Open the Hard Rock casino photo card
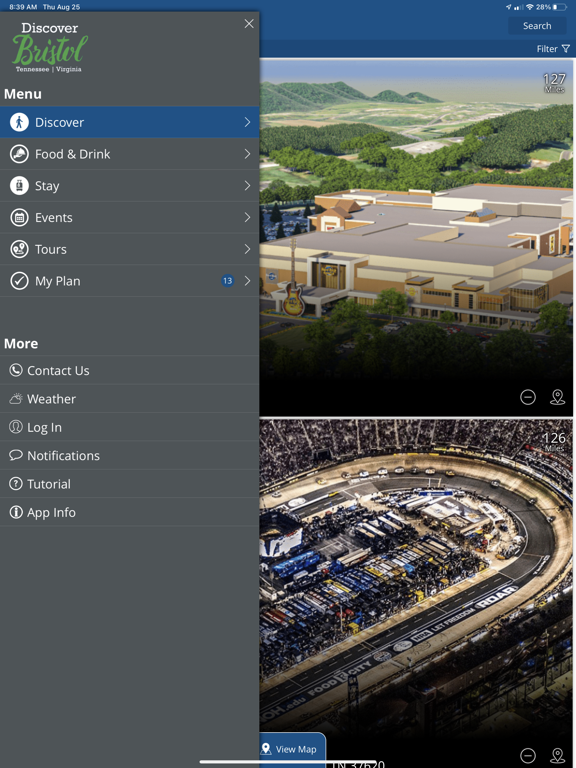The width and height of the screenshot is (576, 768). [416, 238]
